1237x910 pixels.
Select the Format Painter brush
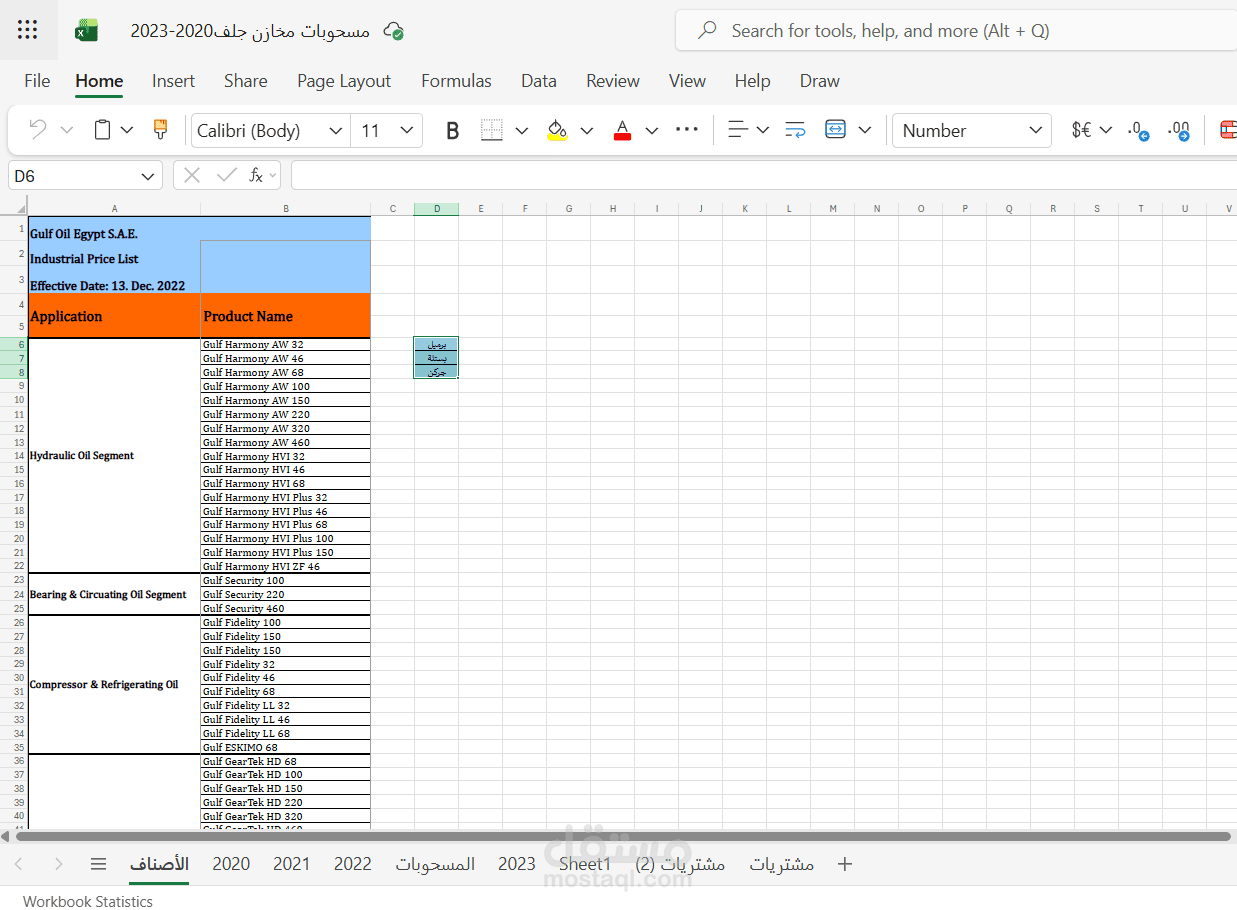click(160, 130)
